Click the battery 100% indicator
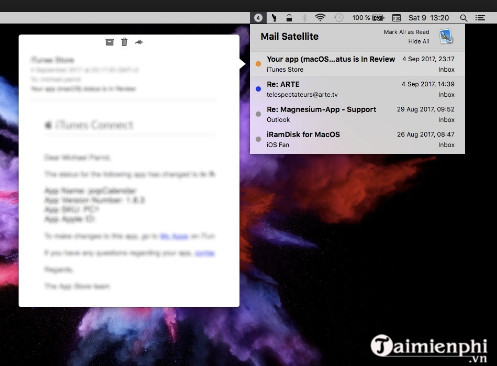The image size is (497, 366). click(x=368, y=18)
